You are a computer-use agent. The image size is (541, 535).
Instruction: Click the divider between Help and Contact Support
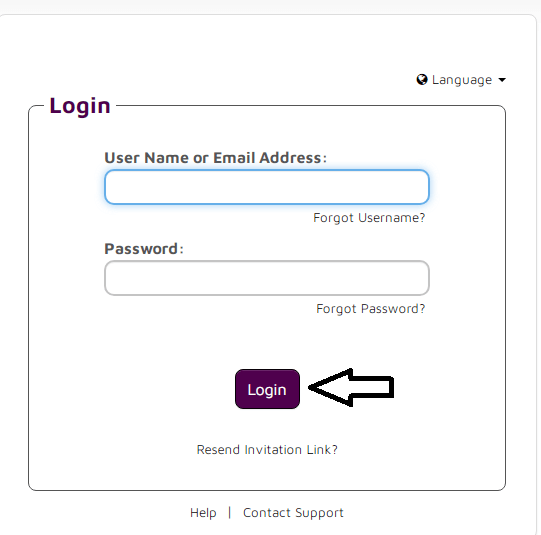coord(229,512)
